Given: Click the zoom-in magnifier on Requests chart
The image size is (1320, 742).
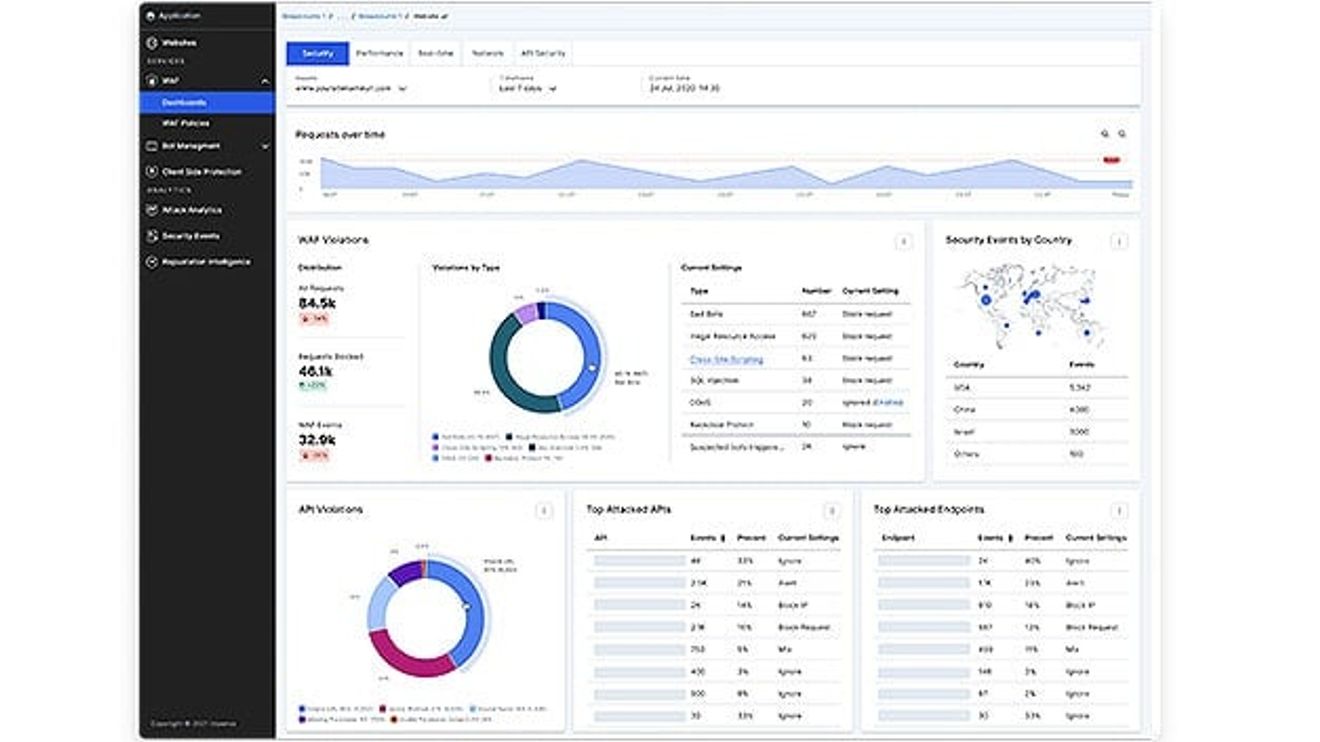Looking at the screenshot, I should 1105,134.
